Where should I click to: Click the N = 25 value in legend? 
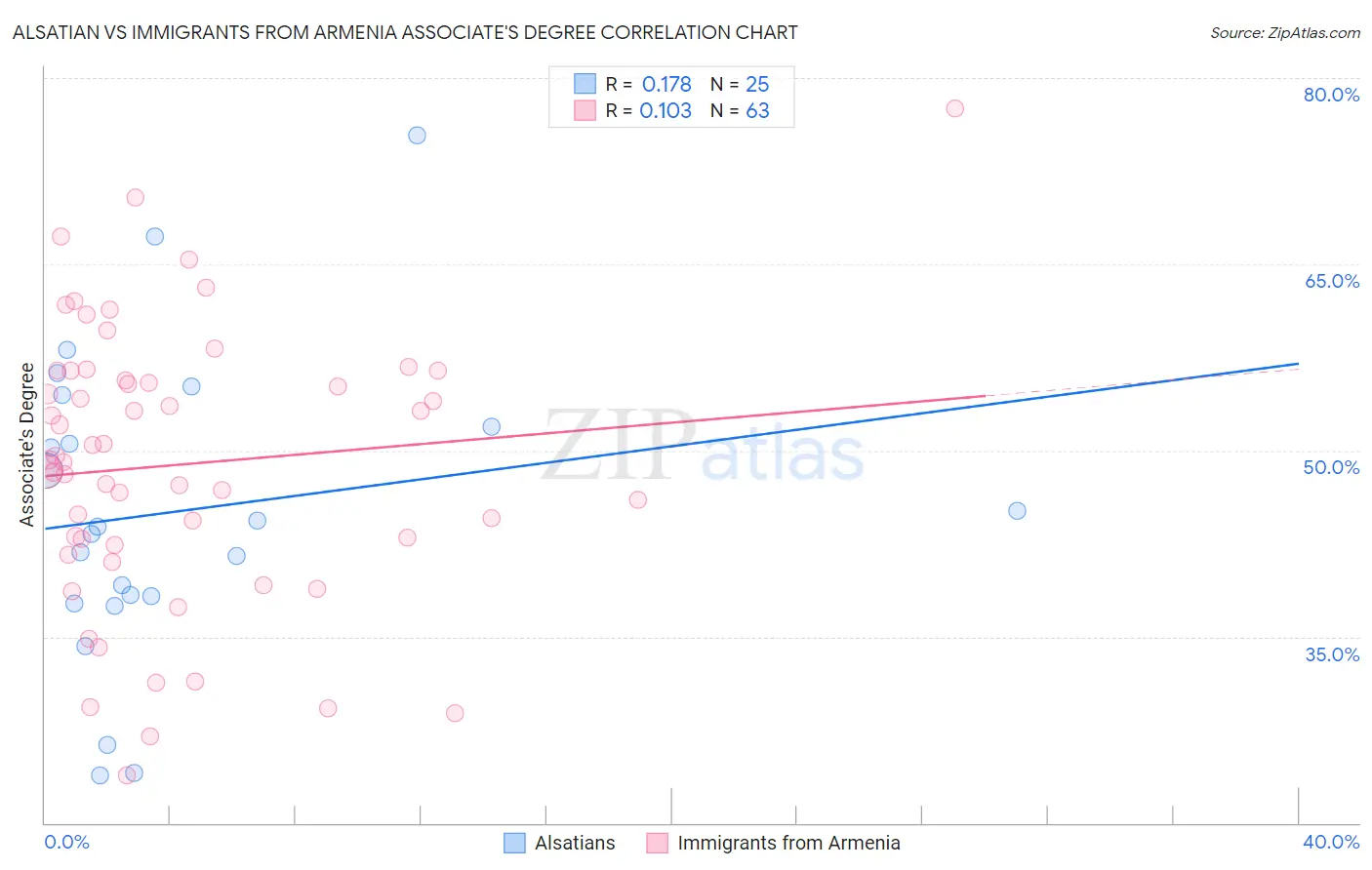point(740,84)
